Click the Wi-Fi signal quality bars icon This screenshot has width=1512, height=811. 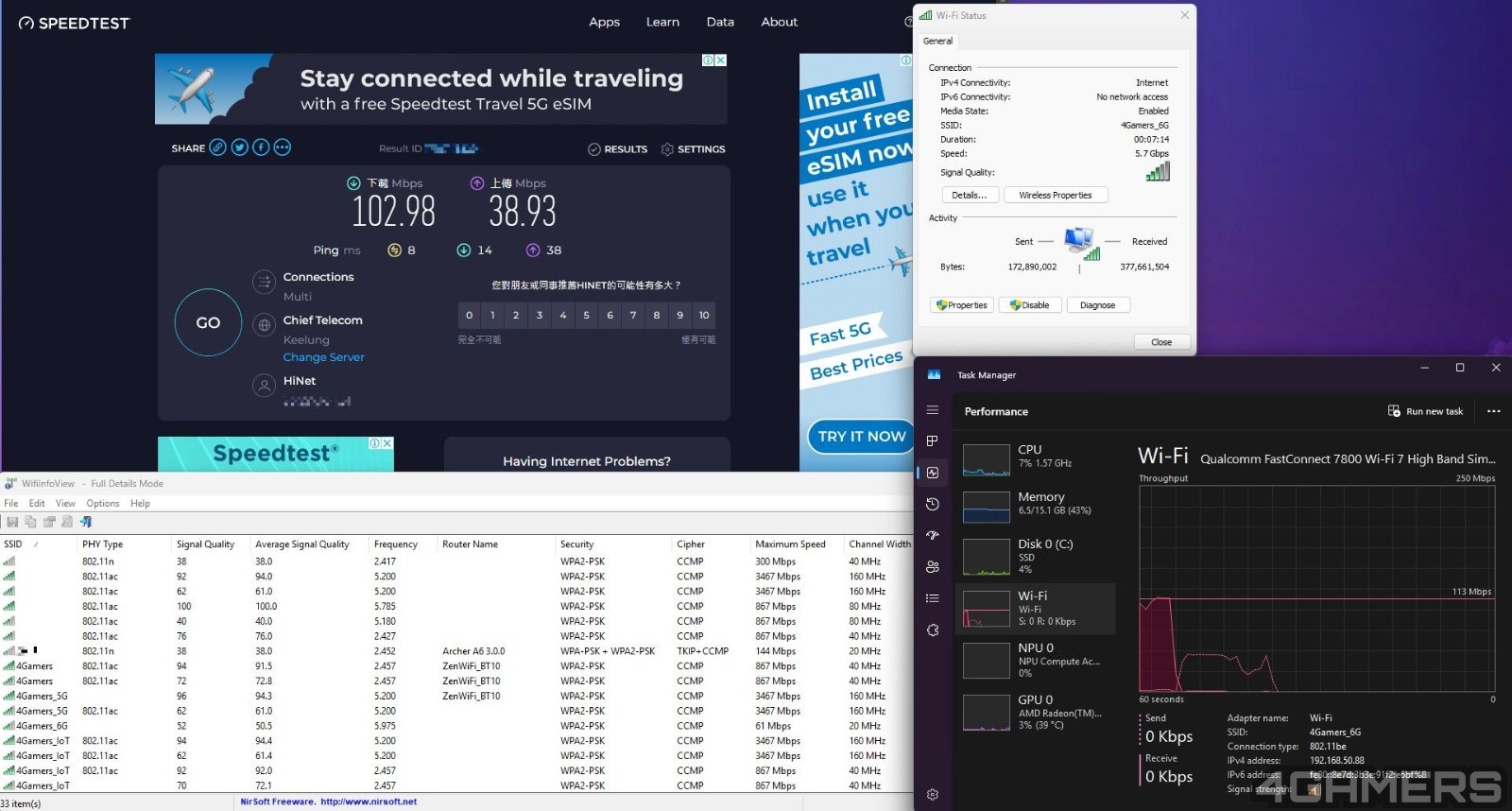click(x=1158, y=172)
